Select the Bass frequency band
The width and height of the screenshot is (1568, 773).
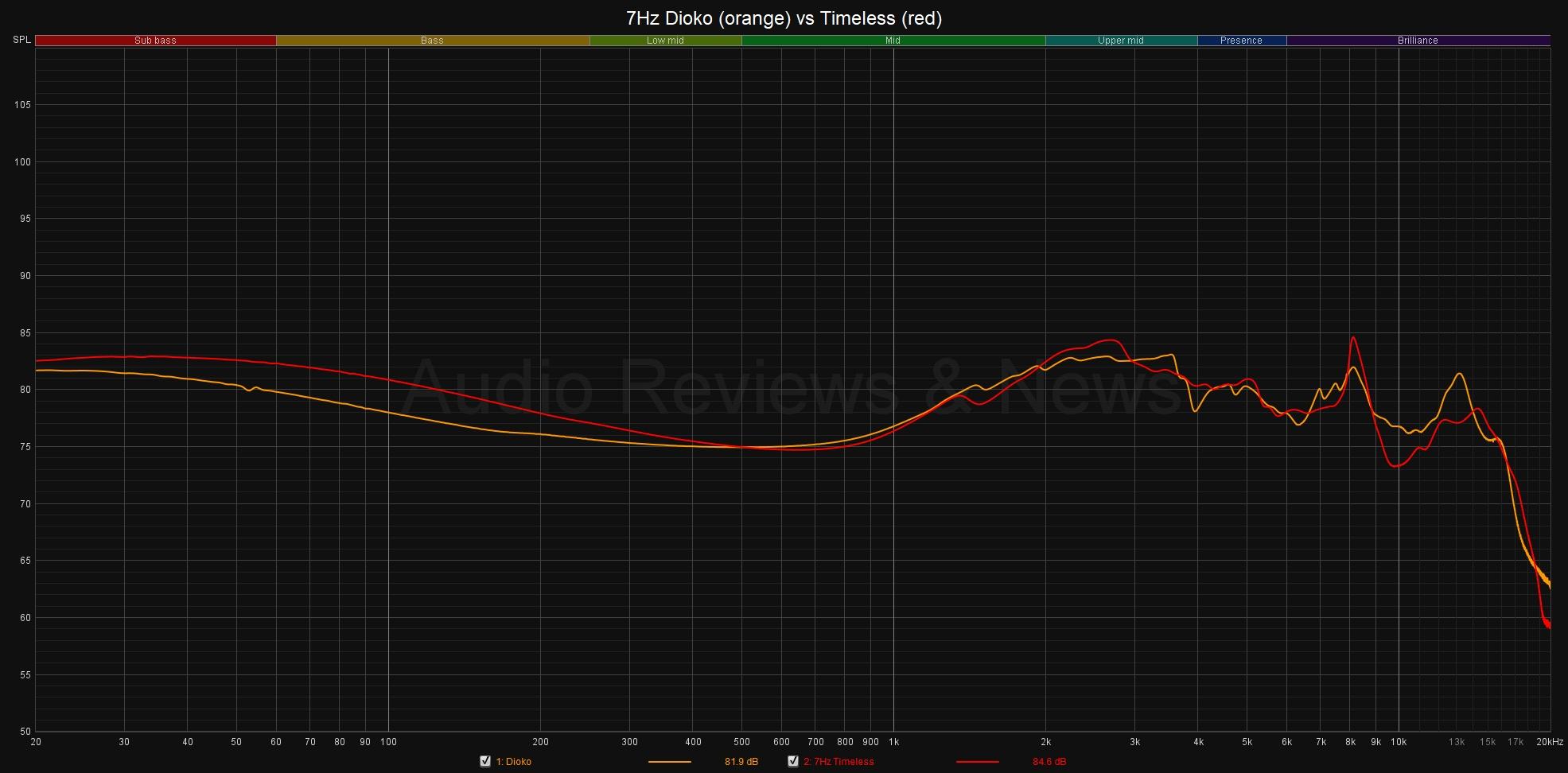click(x=432, y=41)
